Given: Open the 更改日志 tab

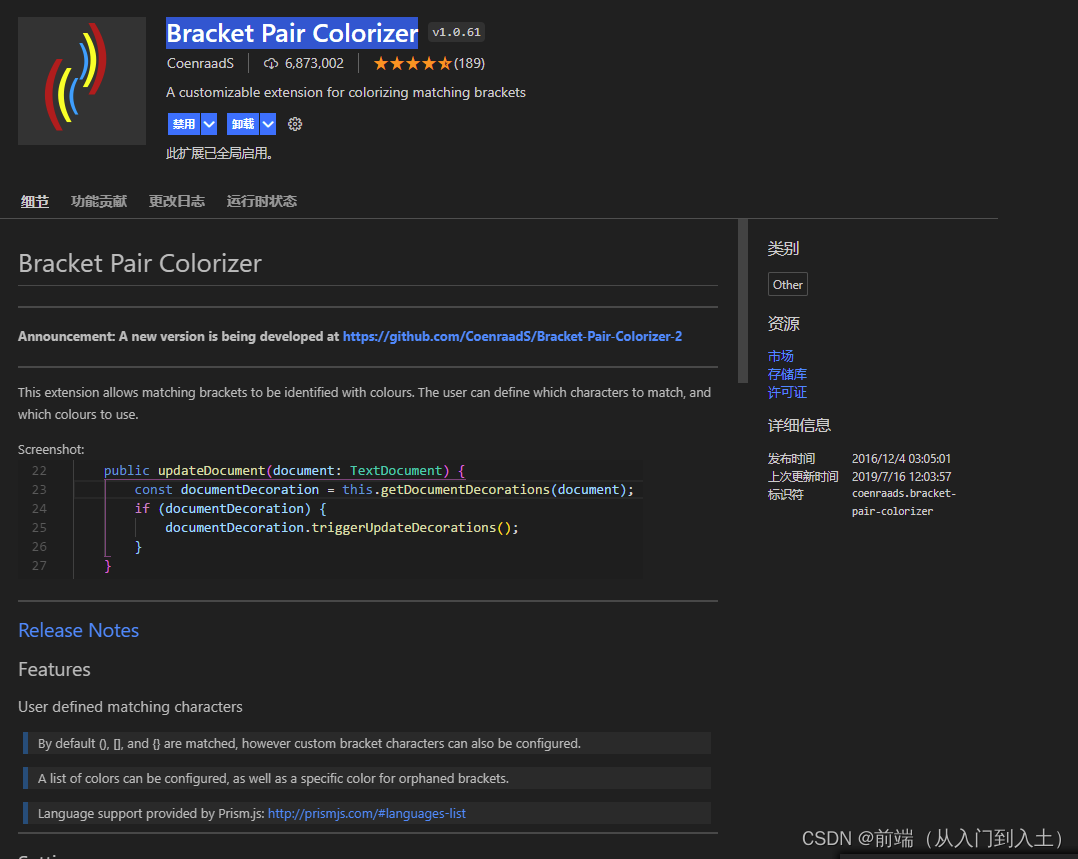Looking at the screenshot, I should (177, 202).
